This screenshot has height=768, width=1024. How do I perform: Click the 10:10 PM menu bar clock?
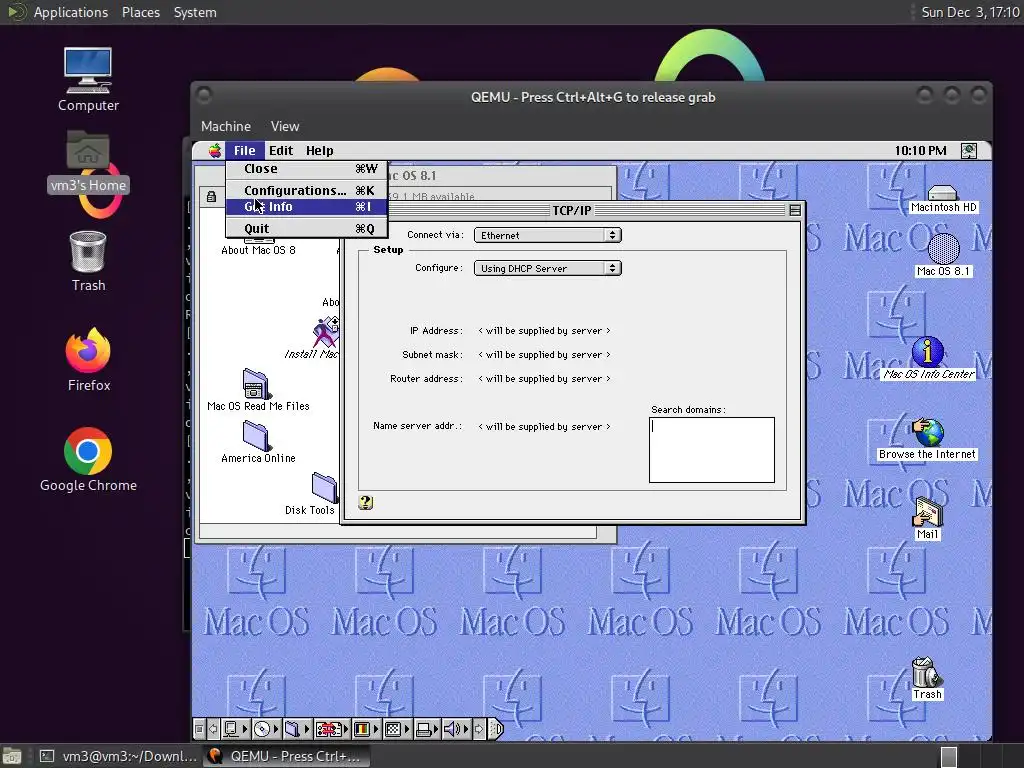(920, 151)
